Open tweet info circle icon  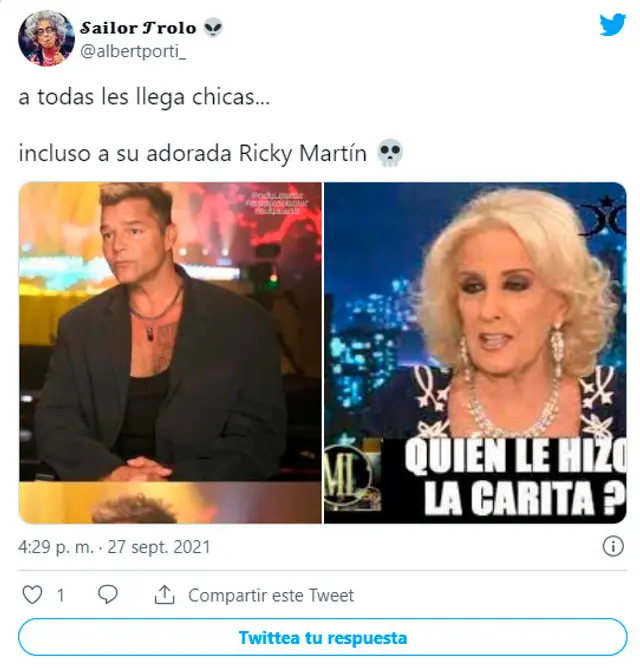pyautogui.click(x=613, y=546)
